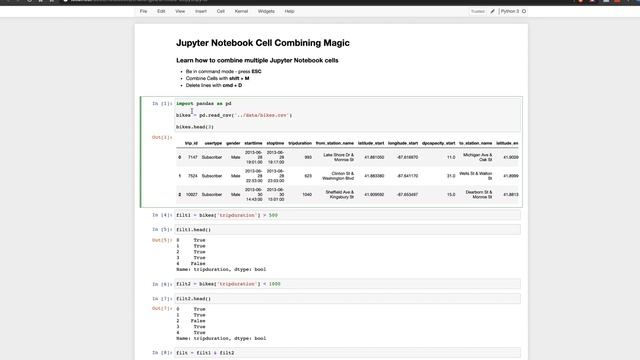The height and width of the screenshot is (360, 640).
Task: Select cell via In [7] prompt
Action: pyautogui.click(x=162, y=299)
